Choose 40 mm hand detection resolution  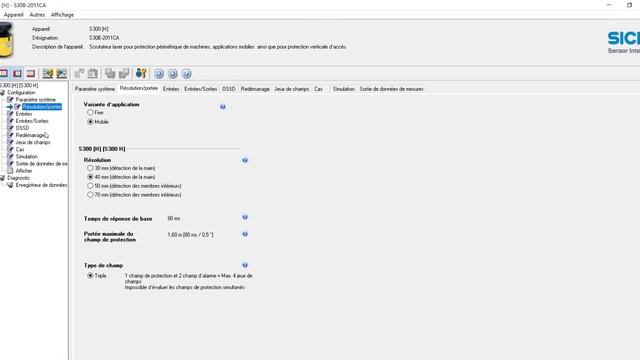pos(90,177)
